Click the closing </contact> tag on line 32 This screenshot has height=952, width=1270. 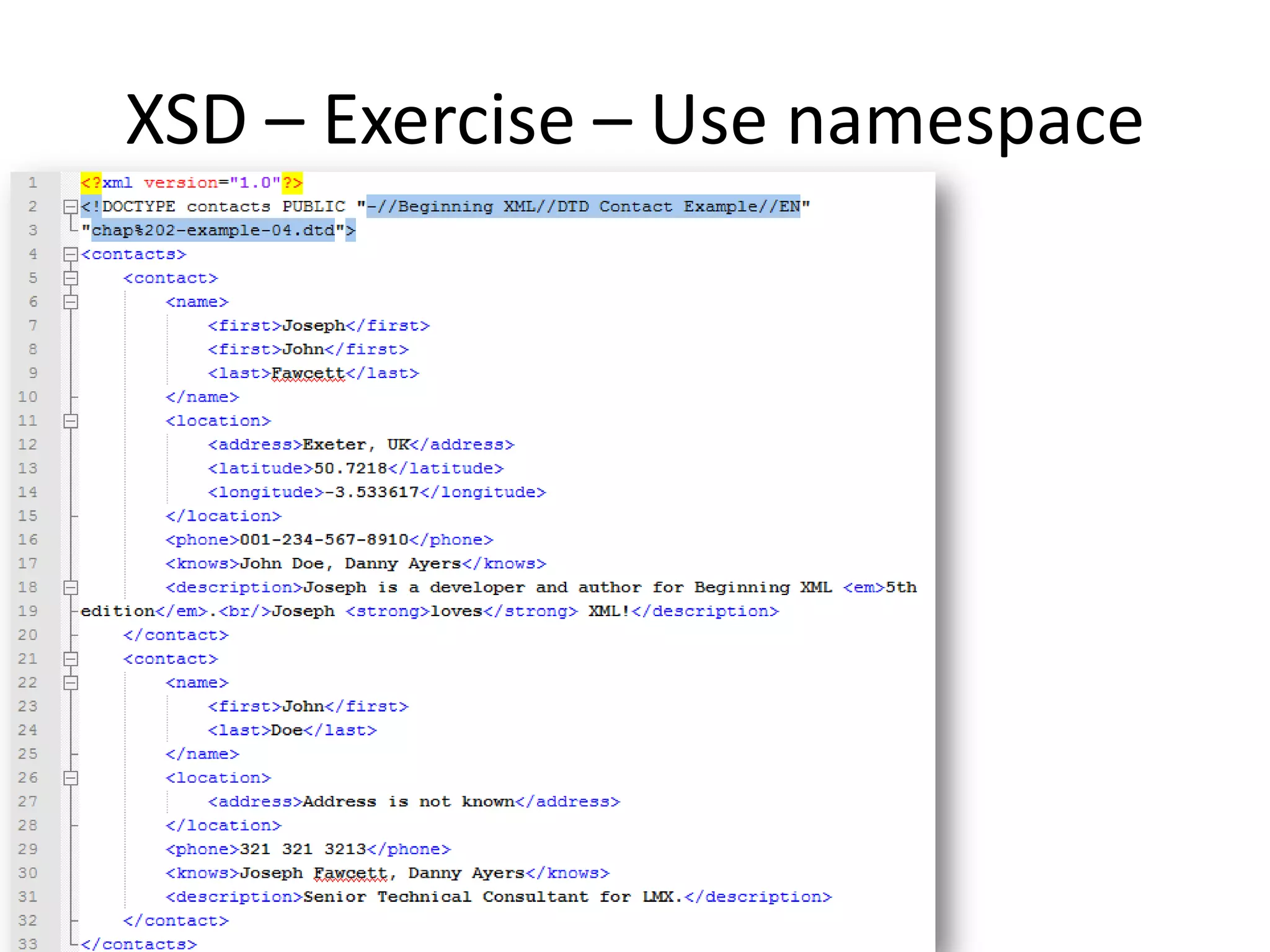tap(176, 921)
